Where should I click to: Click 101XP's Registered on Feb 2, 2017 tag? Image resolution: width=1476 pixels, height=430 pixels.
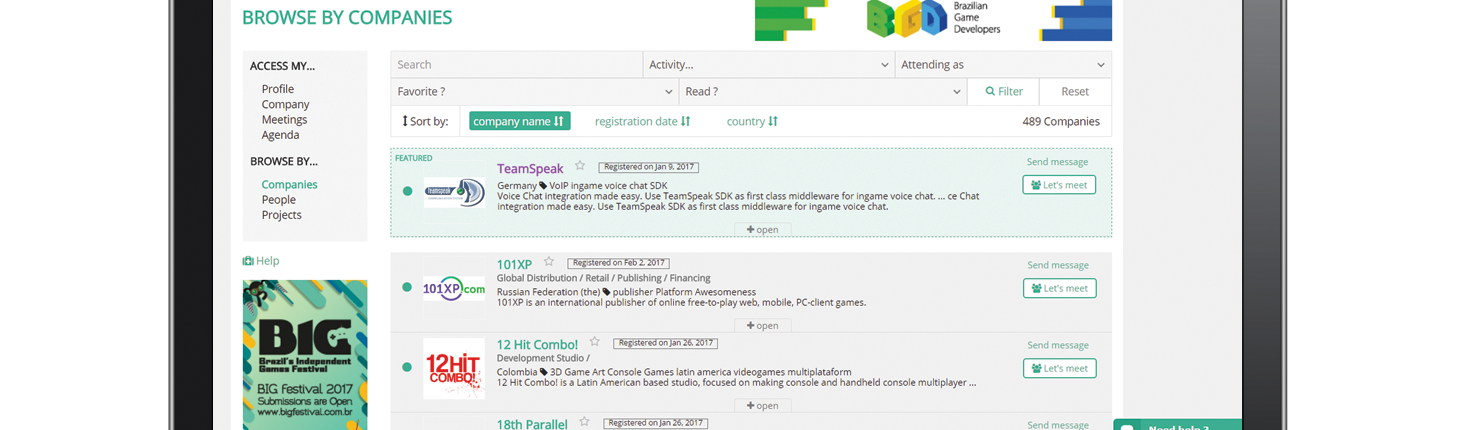[x=617, y=263]
